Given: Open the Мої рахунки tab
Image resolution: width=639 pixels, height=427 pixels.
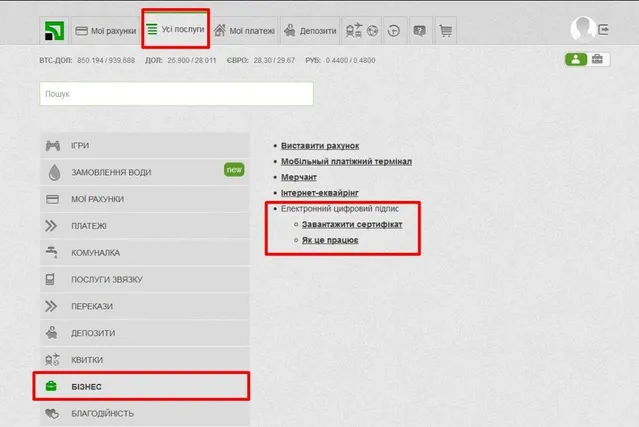Looking at the screenshot, I should pos(104,31).
